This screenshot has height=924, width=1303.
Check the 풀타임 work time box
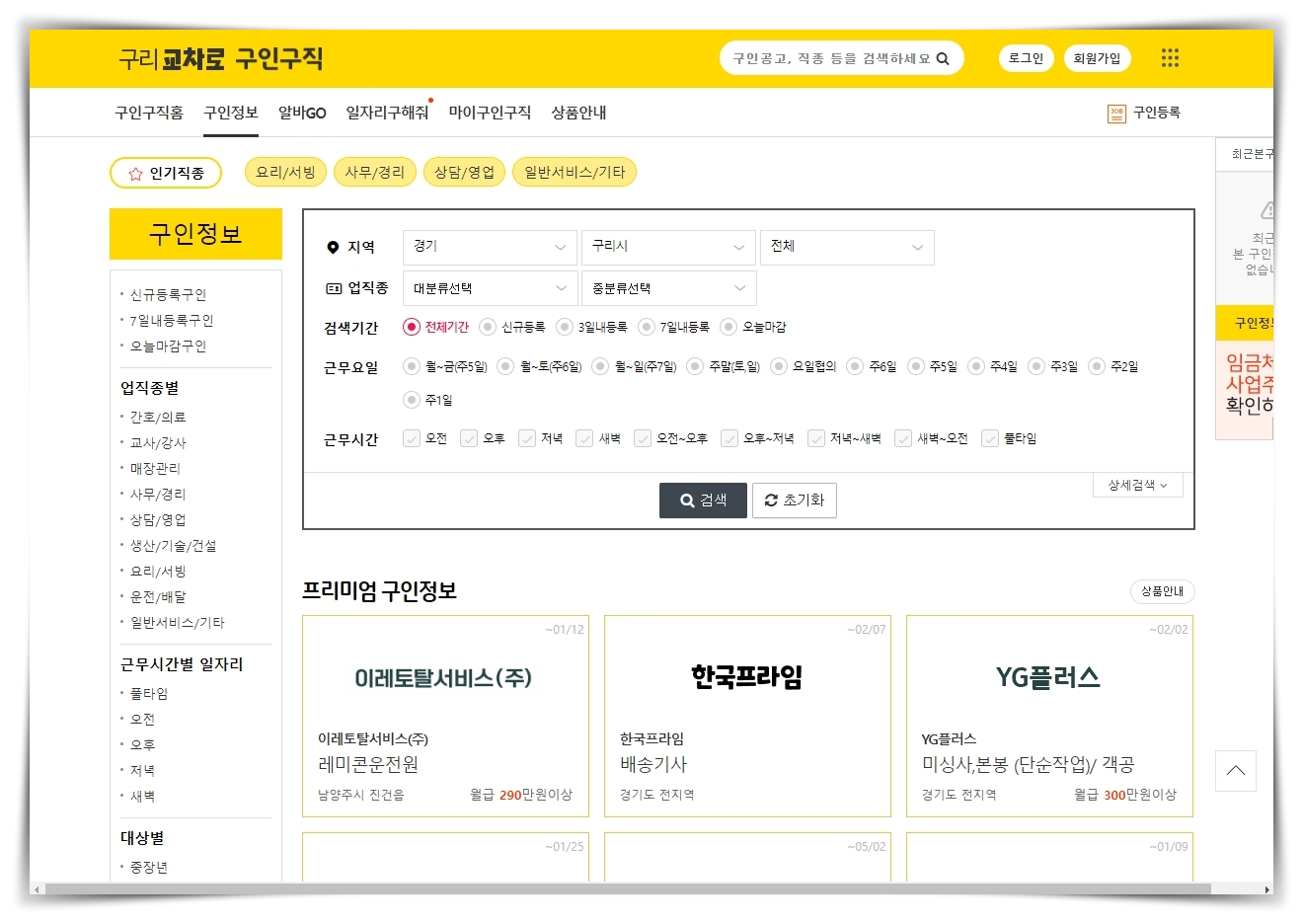point(990,438)
